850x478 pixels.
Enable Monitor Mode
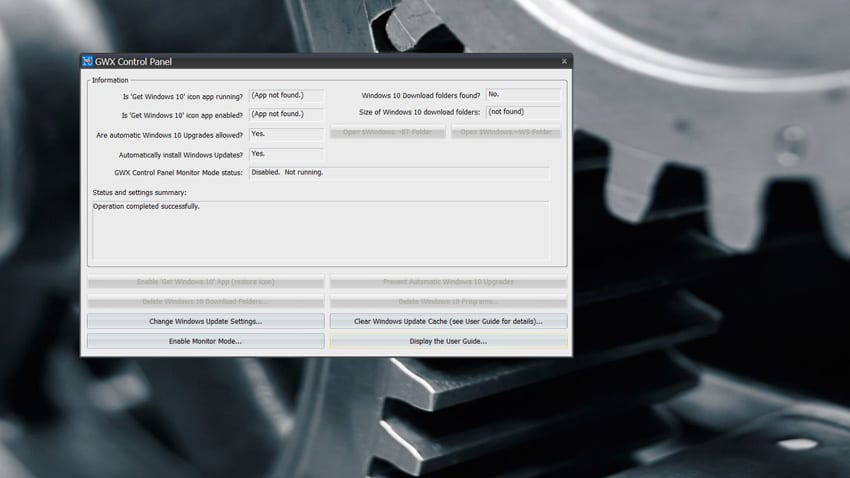205,341
